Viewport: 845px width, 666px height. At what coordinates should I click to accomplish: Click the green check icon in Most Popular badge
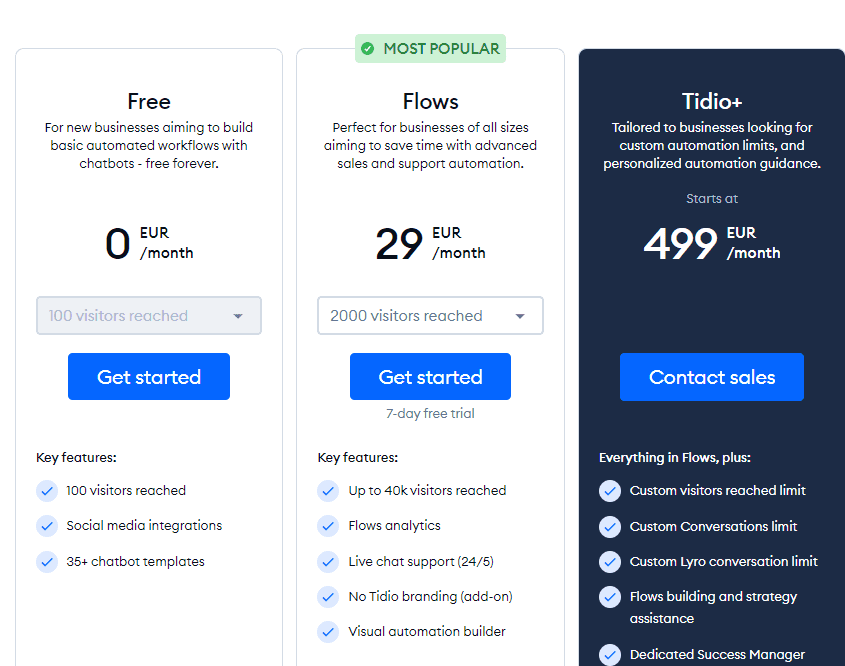coord(368,48)
